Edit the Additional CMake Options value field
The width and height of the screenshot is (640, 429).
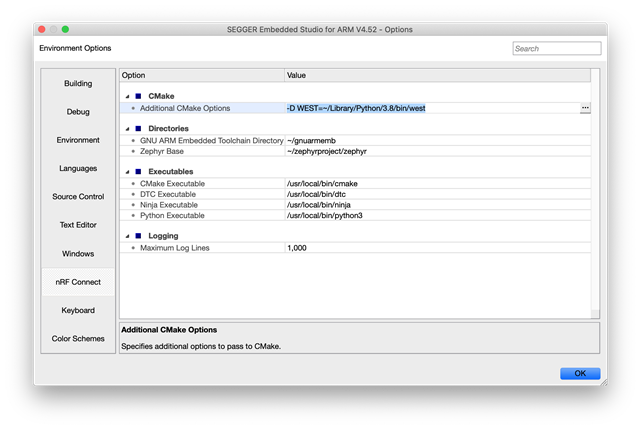click(x=432, y=108)
